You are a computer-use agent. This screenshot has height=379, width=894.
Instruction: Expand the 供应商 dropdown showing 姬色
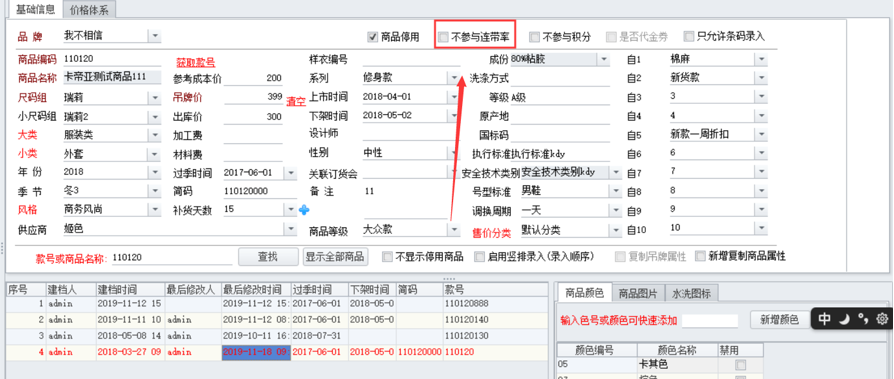pos(291,229)
